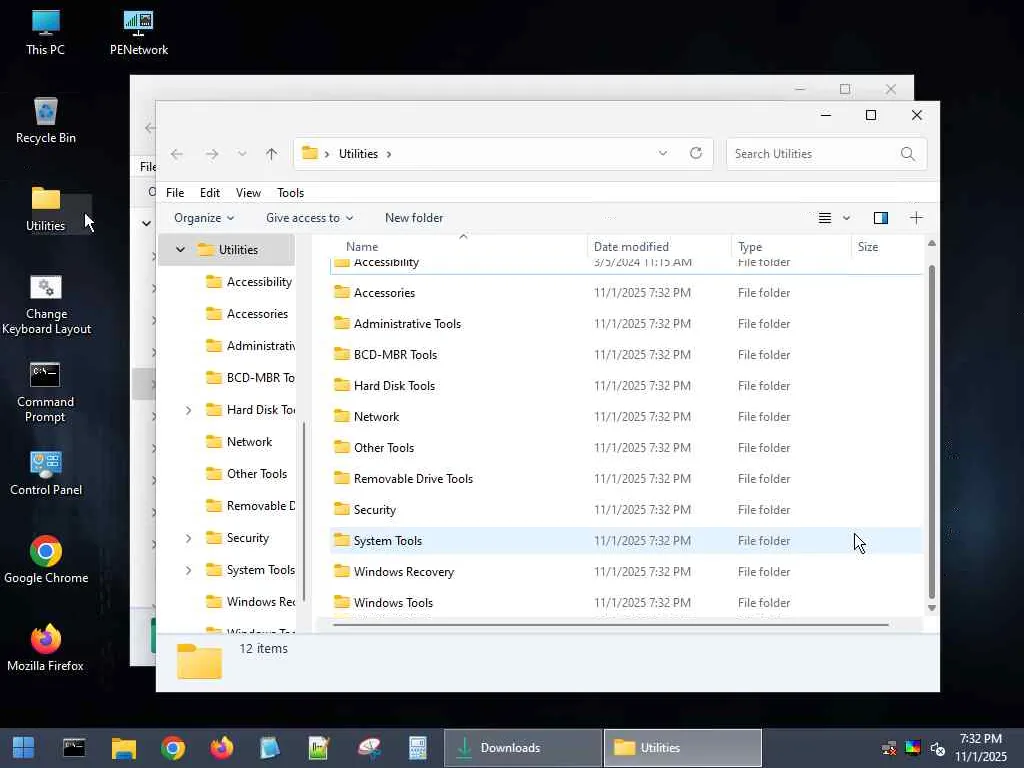Click the horizontal scrollbar of file list
This screenshot has width=1024, height=768.
(611, 625)
